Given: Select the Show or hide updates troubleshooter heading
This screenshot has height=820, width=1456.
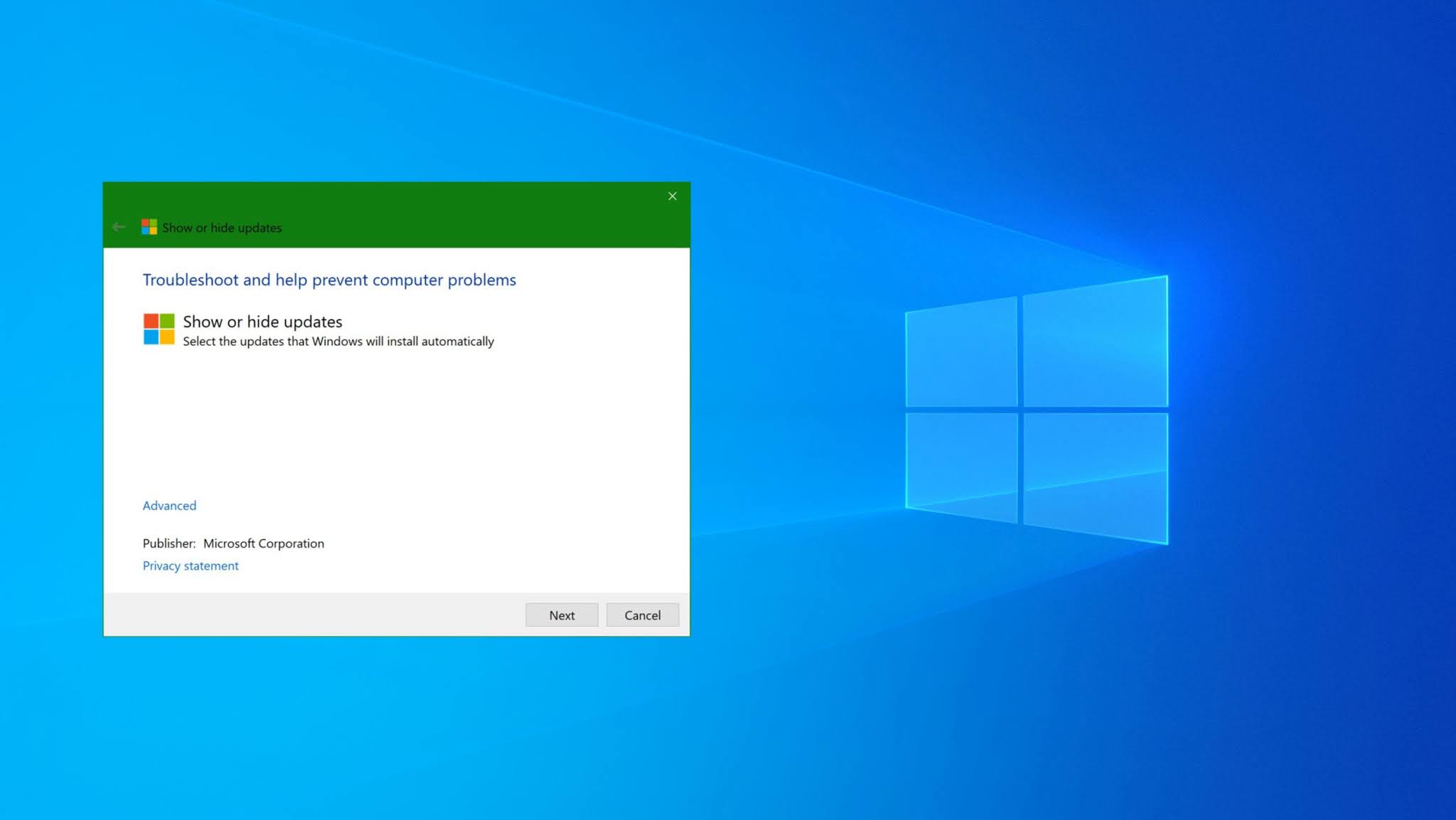Looking at the screenshot, I should coord(262,321).
